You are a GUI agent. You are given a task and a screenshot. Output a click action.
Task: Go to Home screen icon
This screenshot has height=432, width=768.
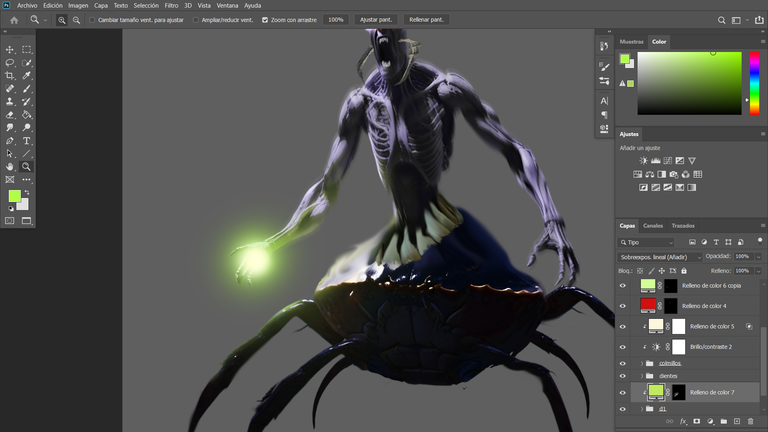[x=14, y=20]
